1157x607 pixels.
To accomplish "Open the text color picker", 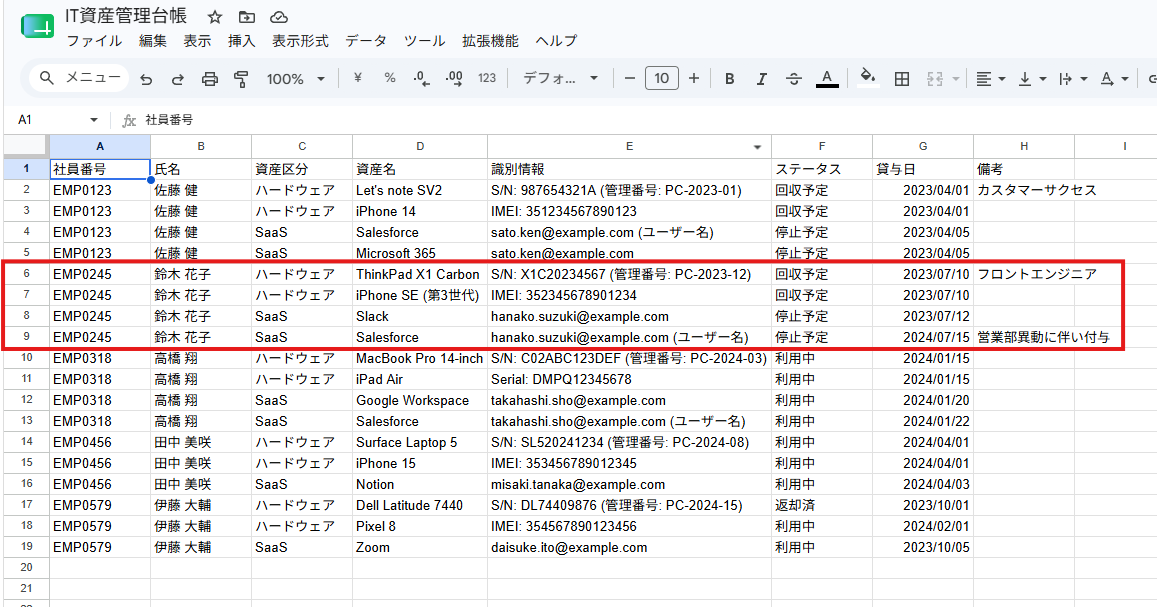I will (x=827, y=78).
